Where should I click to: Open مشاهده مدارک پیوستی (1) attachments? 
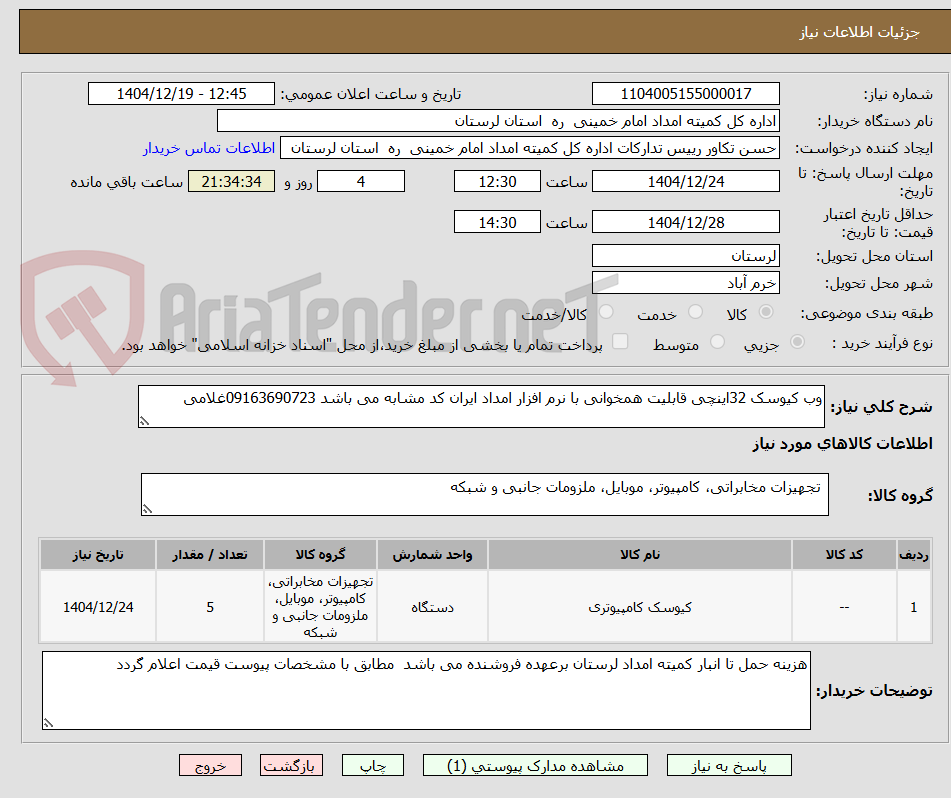tap(535, 765)
